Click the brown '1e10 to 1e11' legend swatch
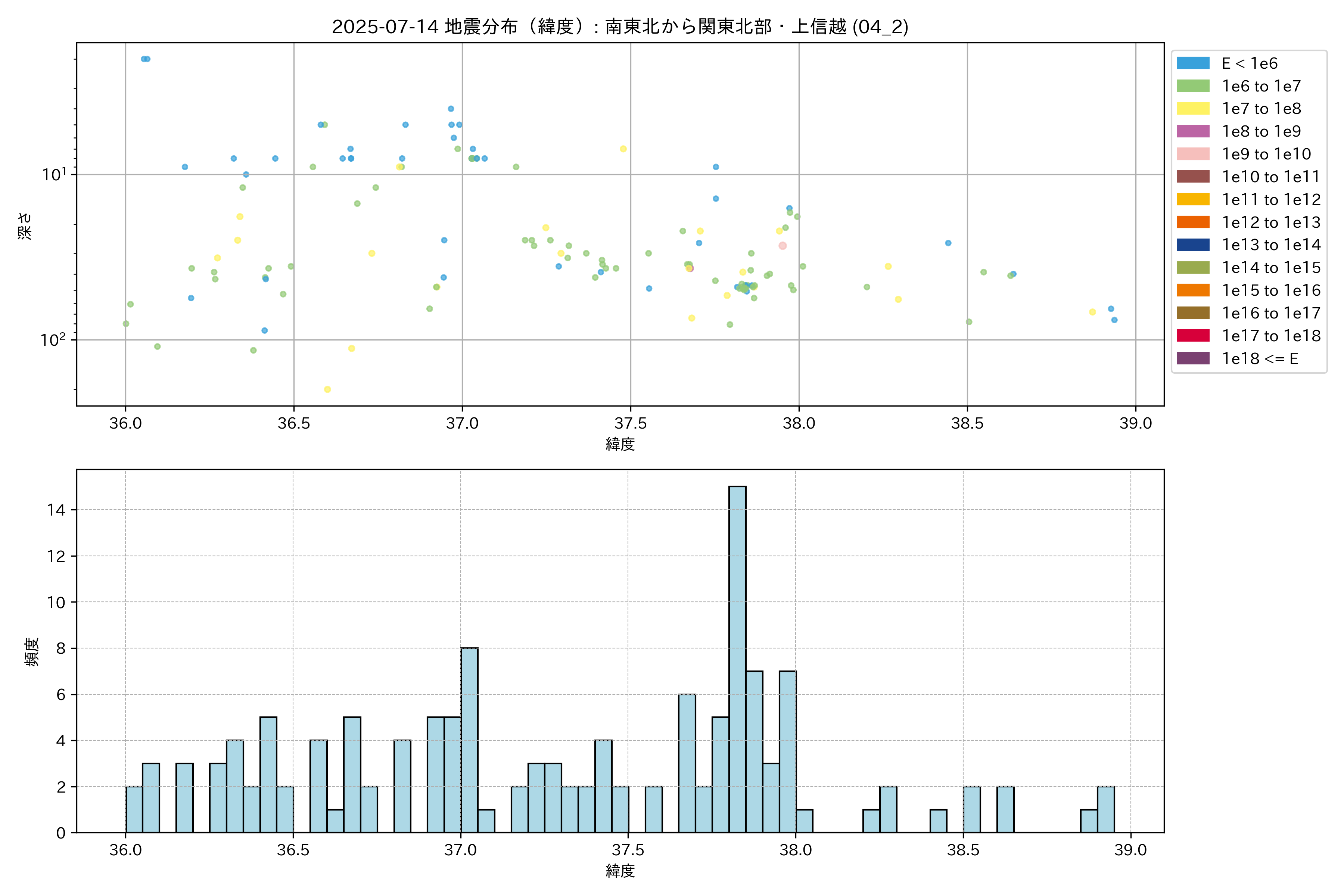 point(1192,177)
